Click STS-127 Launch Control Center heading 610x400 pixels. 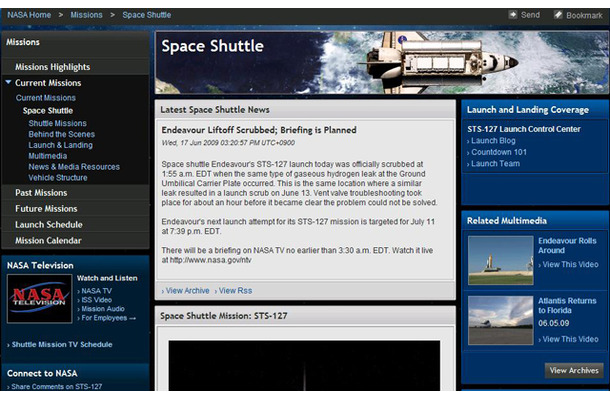pos(524,129)
